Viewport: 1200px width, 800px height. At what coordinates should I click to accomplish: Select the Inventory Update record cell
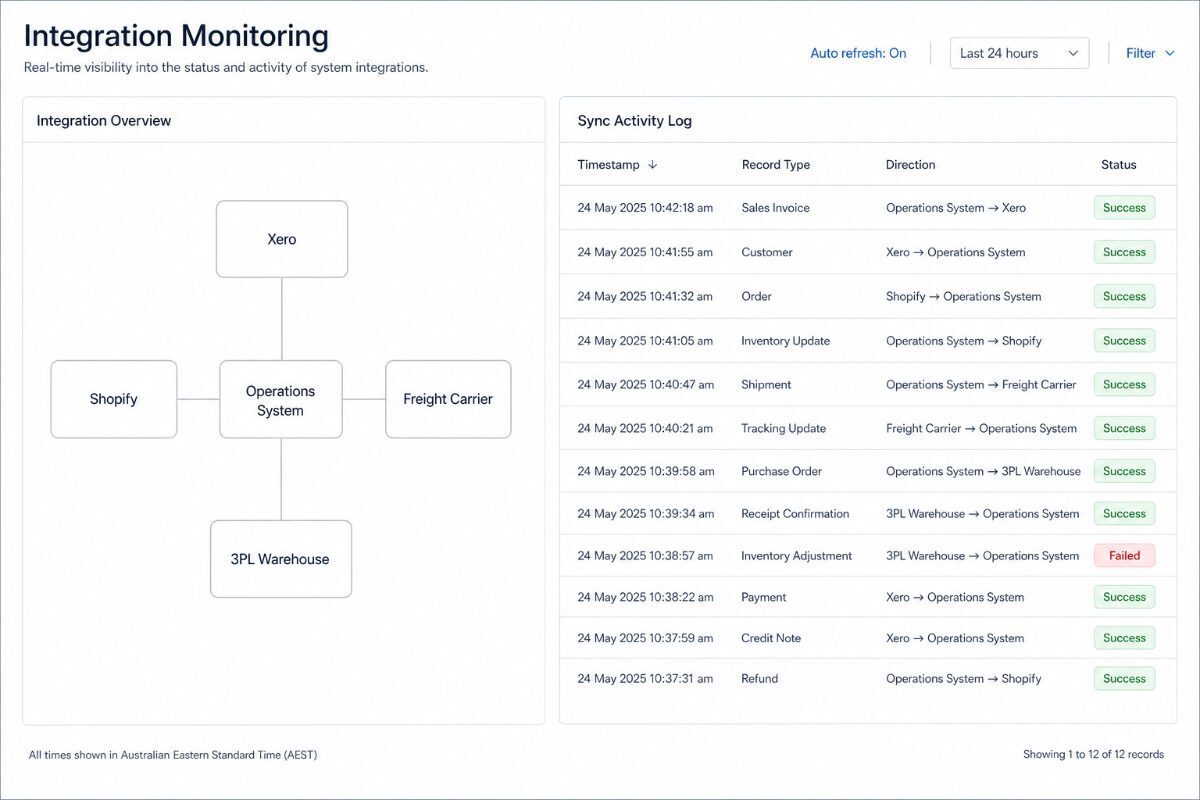click(785, 341)
